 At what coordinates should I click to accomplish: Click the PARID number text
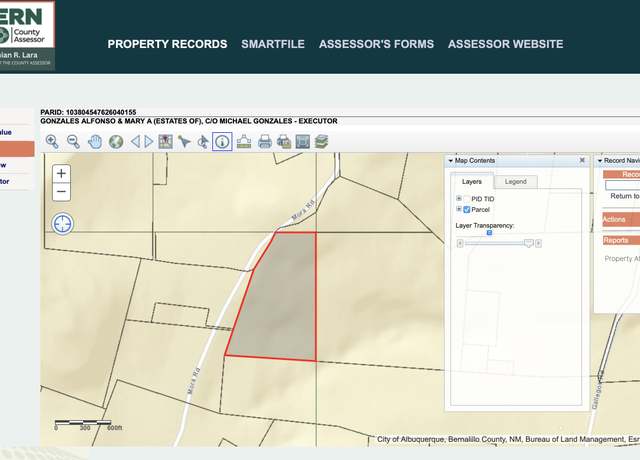point(88,112)
